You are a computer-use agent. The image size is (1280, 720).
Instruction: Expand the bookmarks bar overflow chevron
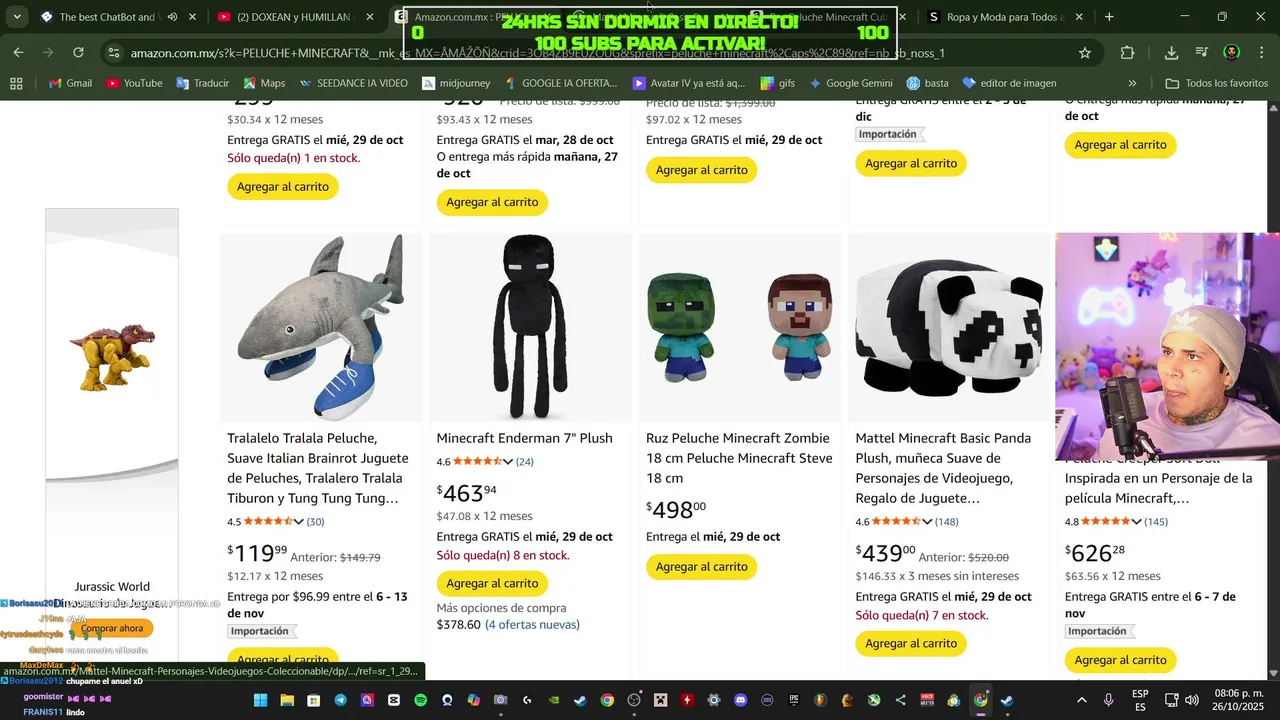point(1132,83)
